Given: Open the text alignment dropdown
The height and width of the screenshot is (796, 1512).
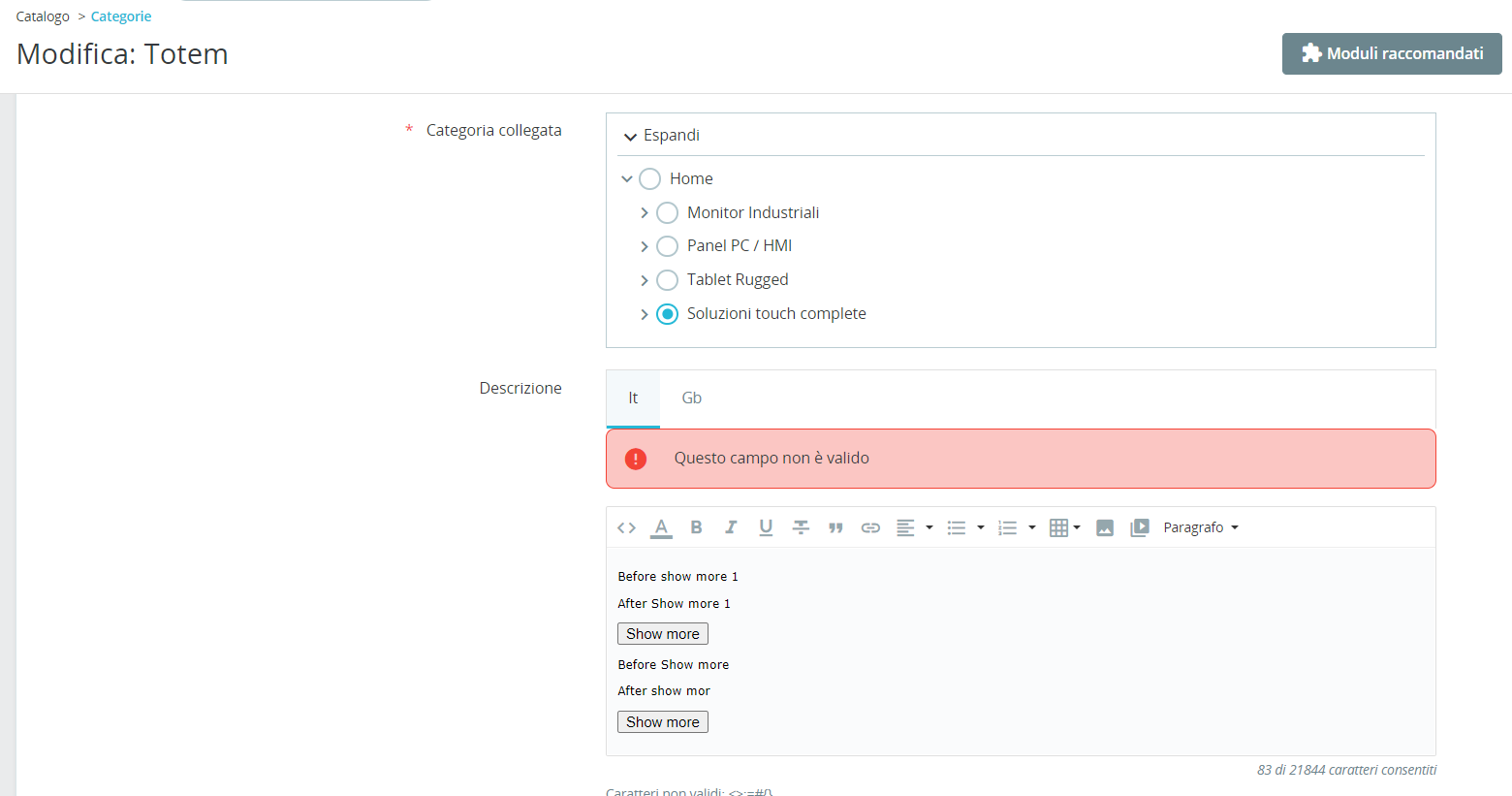Looking at the screenshot, I should click(914, 527).
